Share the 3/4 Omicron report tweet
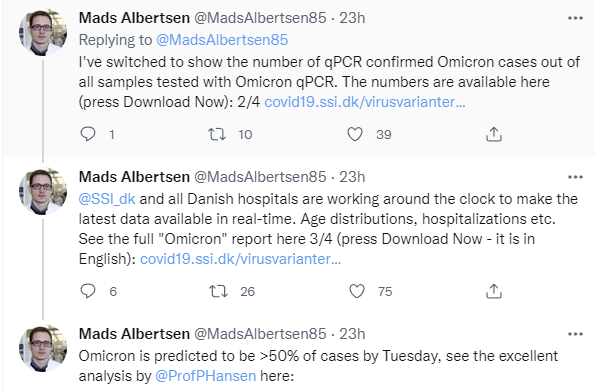Screen dimensions: 595x391 click(494, 291)
